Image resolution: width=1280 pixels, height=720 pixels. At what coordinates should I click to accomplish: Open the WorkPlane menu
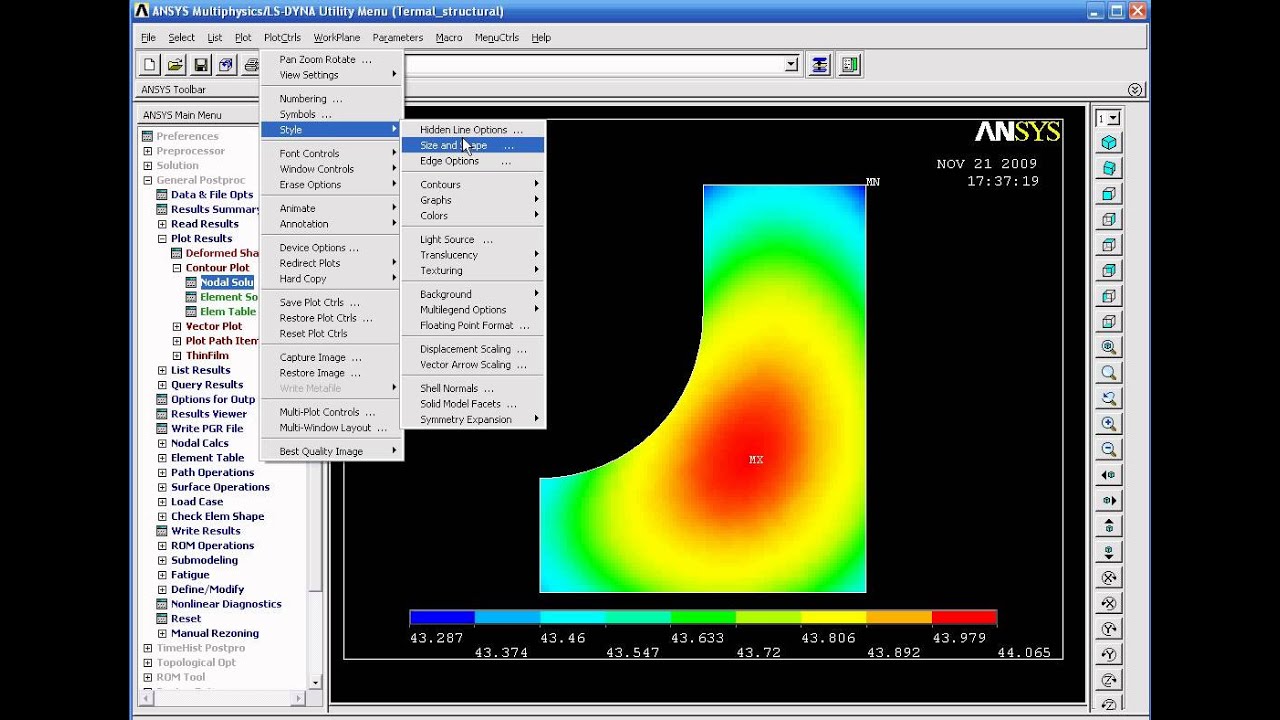336,38
